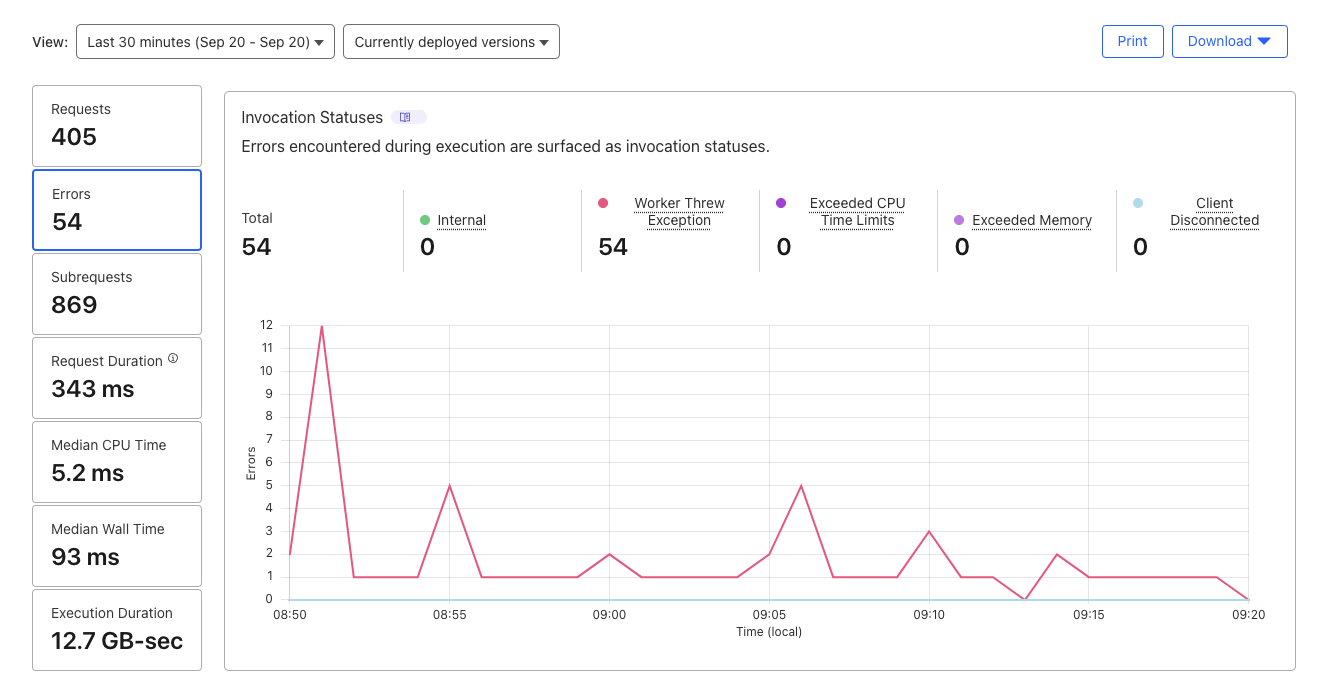Click the Exceeded Memory legend dot
The height and width of the screenshot is (700, 1317).
point(959,220)
